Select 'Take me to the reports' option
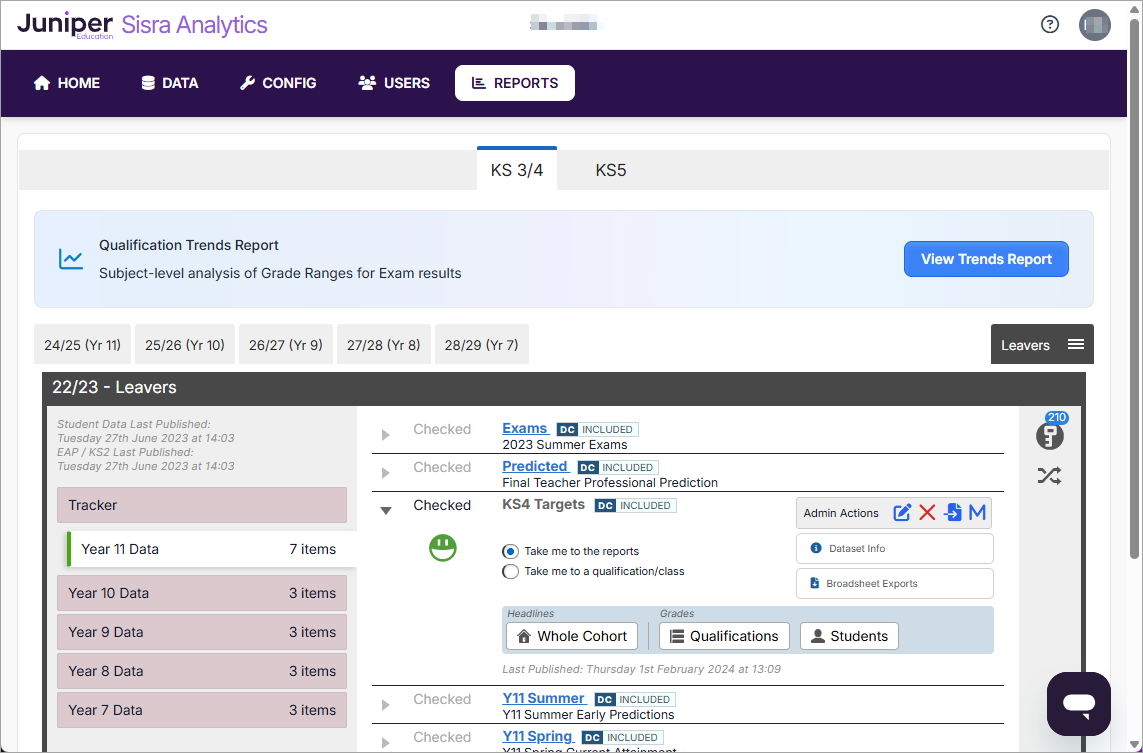 [x=511, y=551]
